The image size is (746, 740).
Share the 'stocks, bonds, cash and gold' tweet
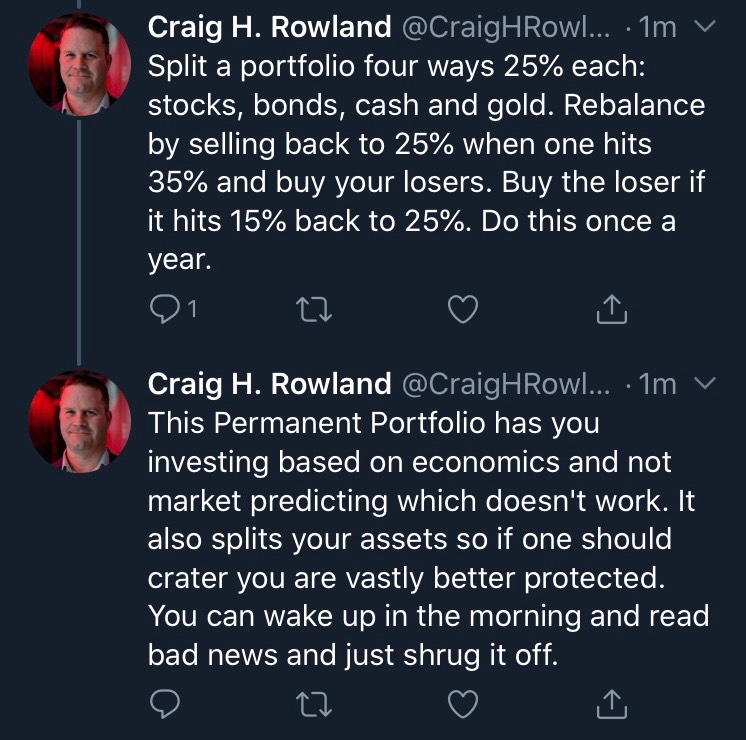612,309
